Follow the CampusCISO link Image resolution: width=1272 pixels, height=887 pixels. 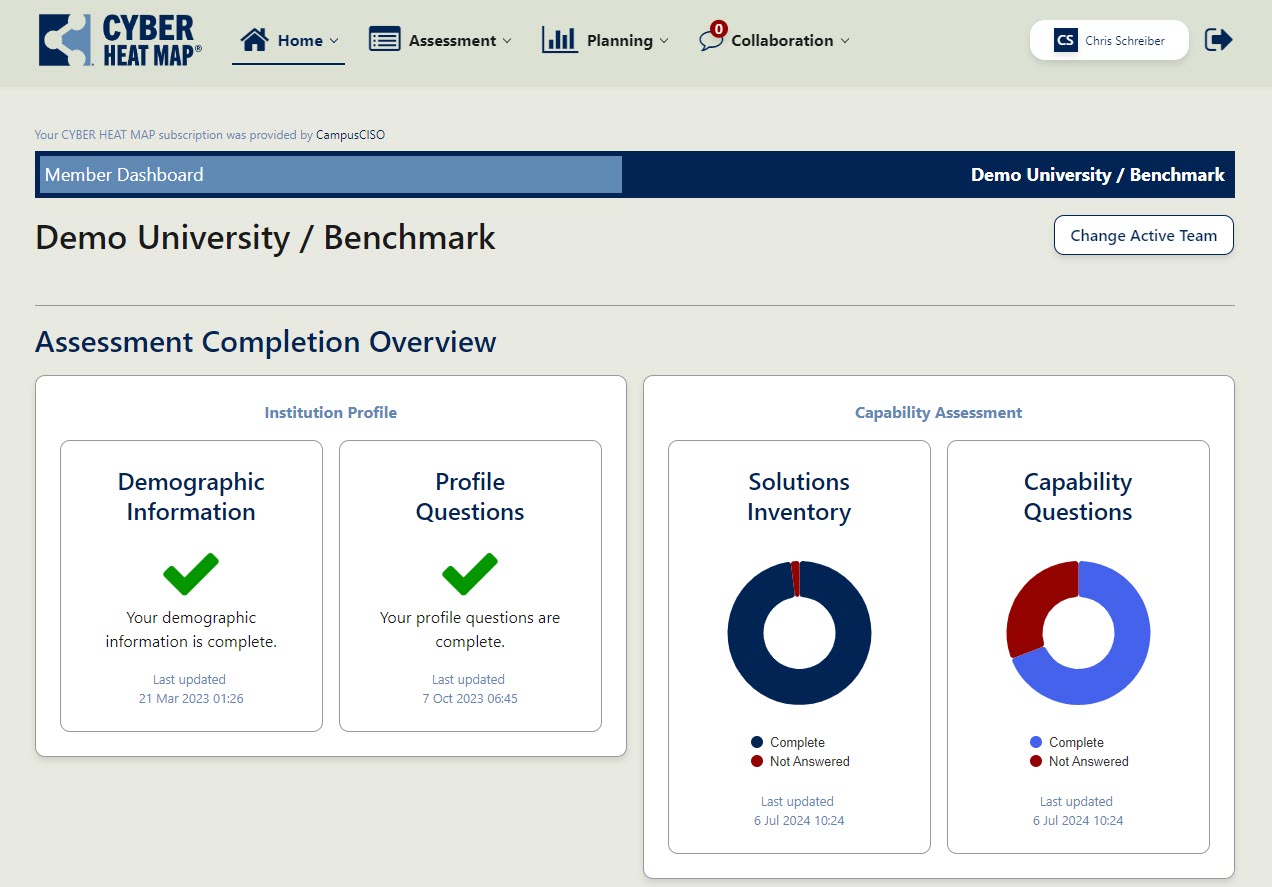pos(350,134)
